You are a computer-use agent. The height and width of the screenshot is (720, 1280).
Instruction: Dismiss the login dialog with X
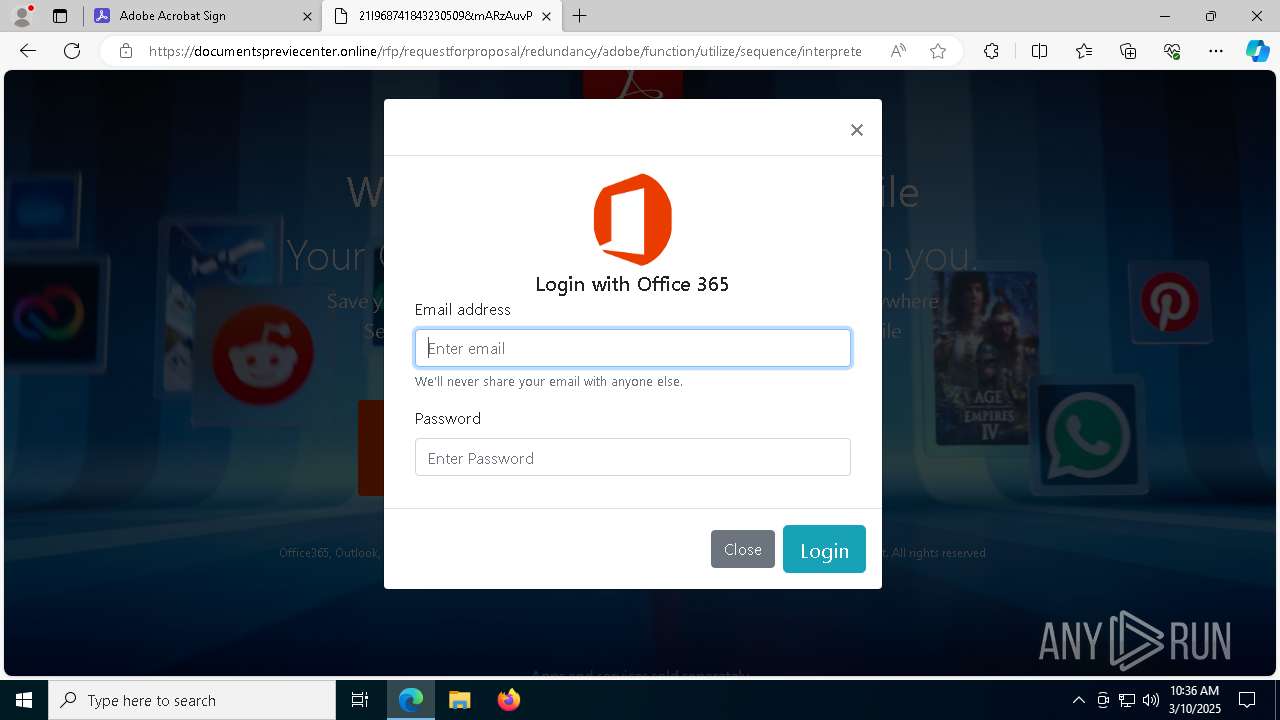(857, 130)
